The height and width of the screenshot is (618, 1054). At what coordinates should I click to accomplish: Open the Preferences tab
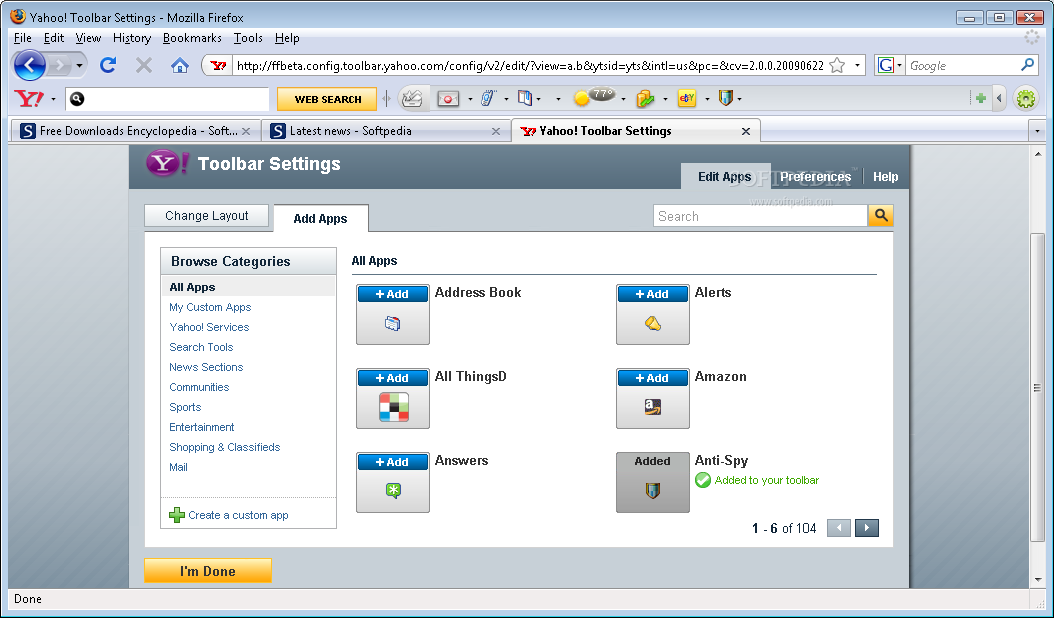pos(815,177)
